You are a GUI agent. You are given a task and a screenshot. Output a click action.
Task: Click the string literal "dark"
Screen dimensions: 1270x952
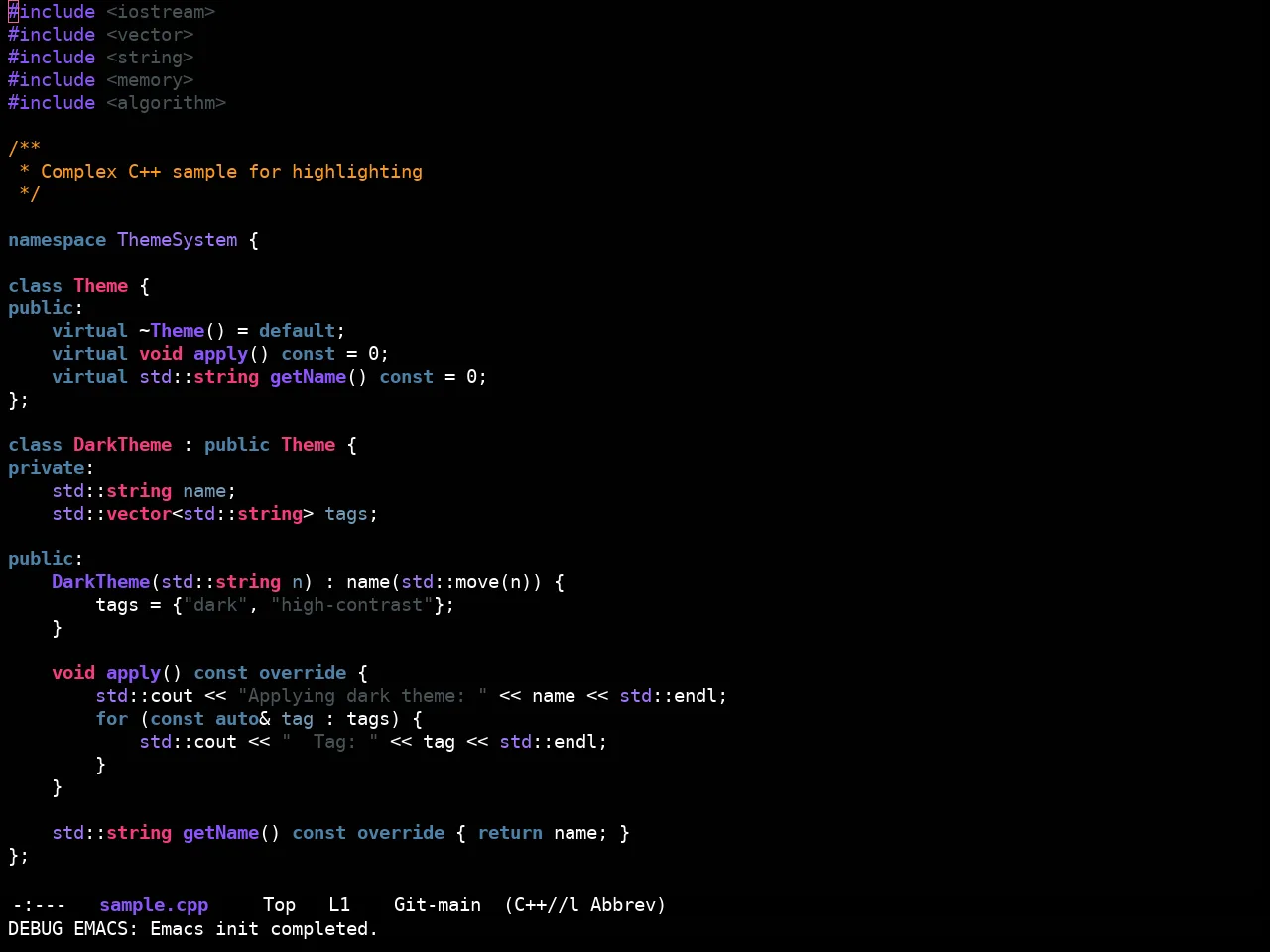coord(215,605)
